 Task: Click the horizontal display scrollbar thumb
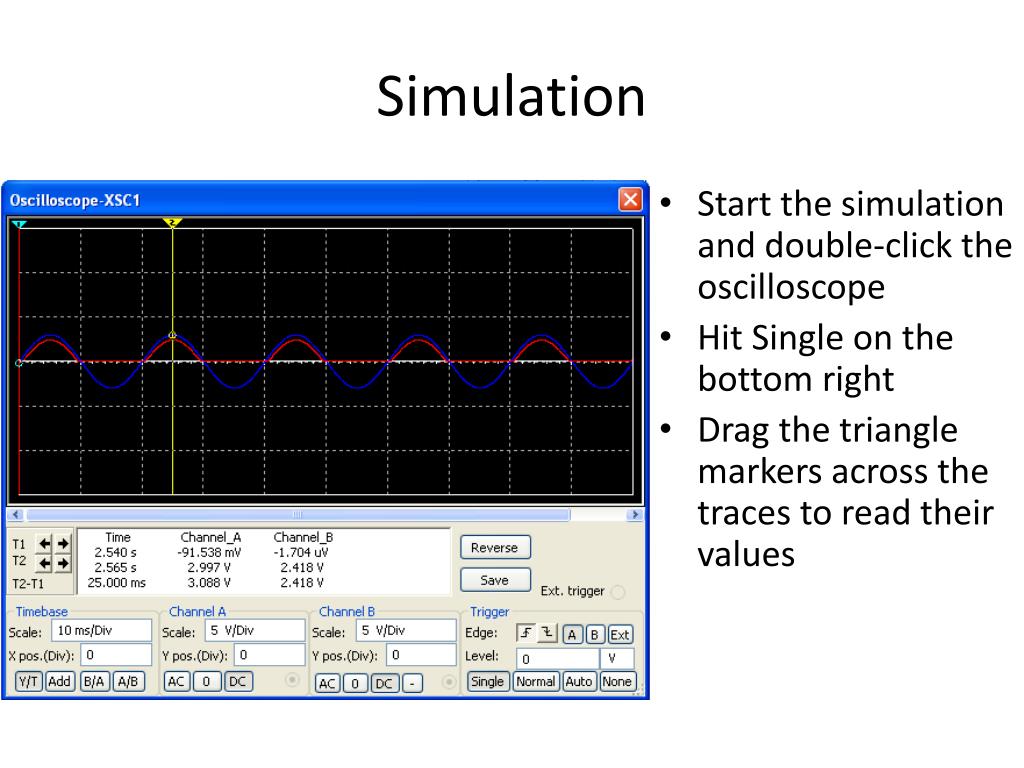pos(297,515)
